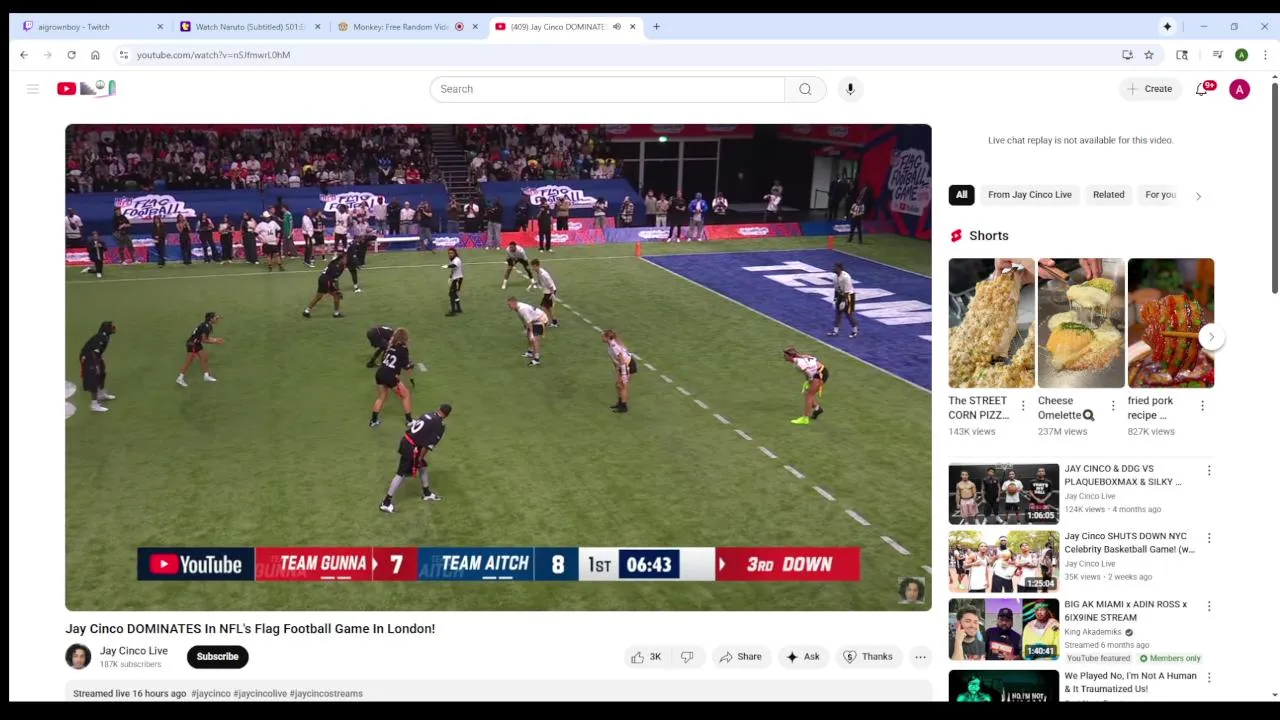1280x720 pixels.
Task: Dislike the video with thumbs down
Action: 687,657
